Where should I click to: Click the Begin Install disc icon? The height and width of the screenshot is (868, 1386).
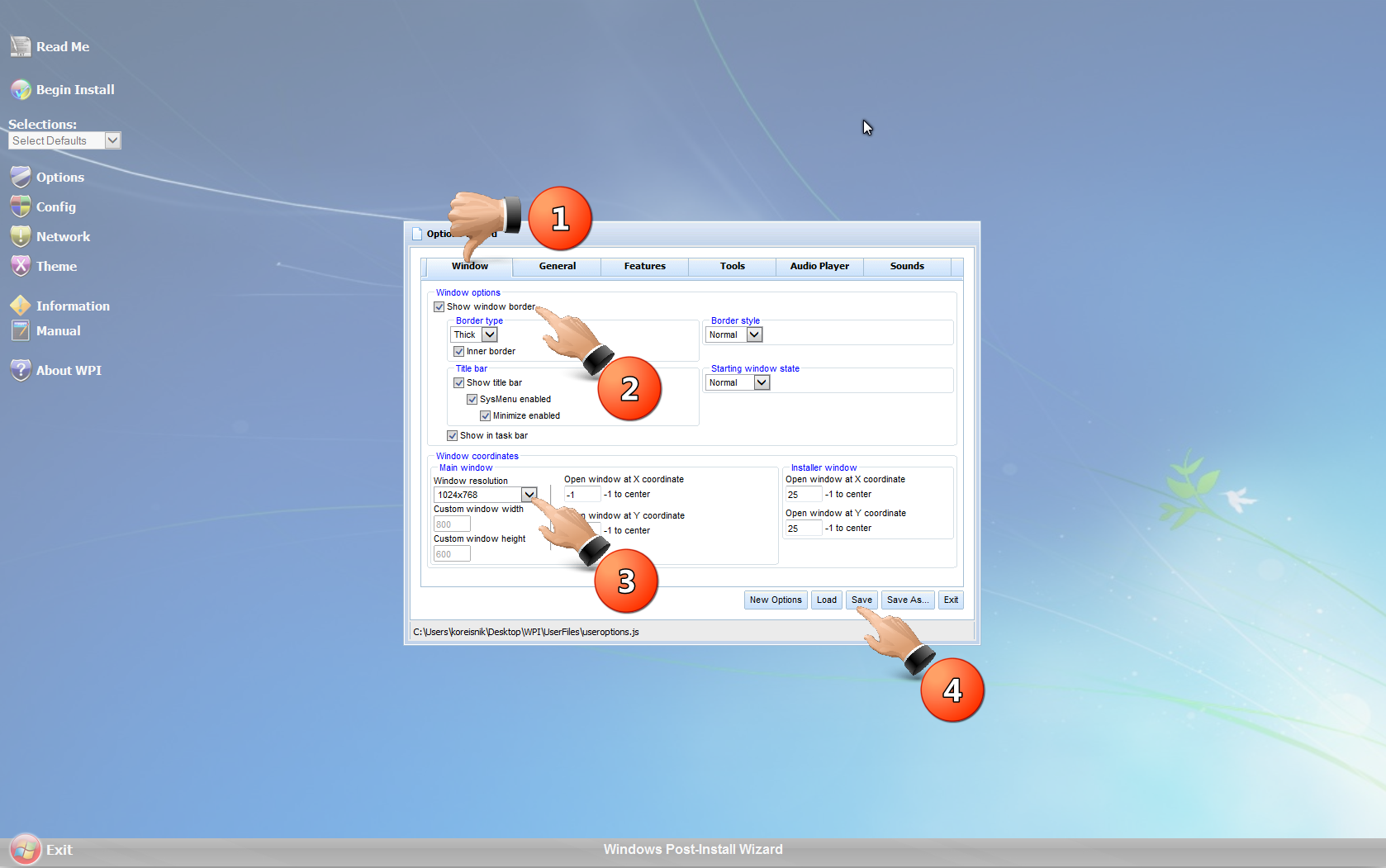21,89
